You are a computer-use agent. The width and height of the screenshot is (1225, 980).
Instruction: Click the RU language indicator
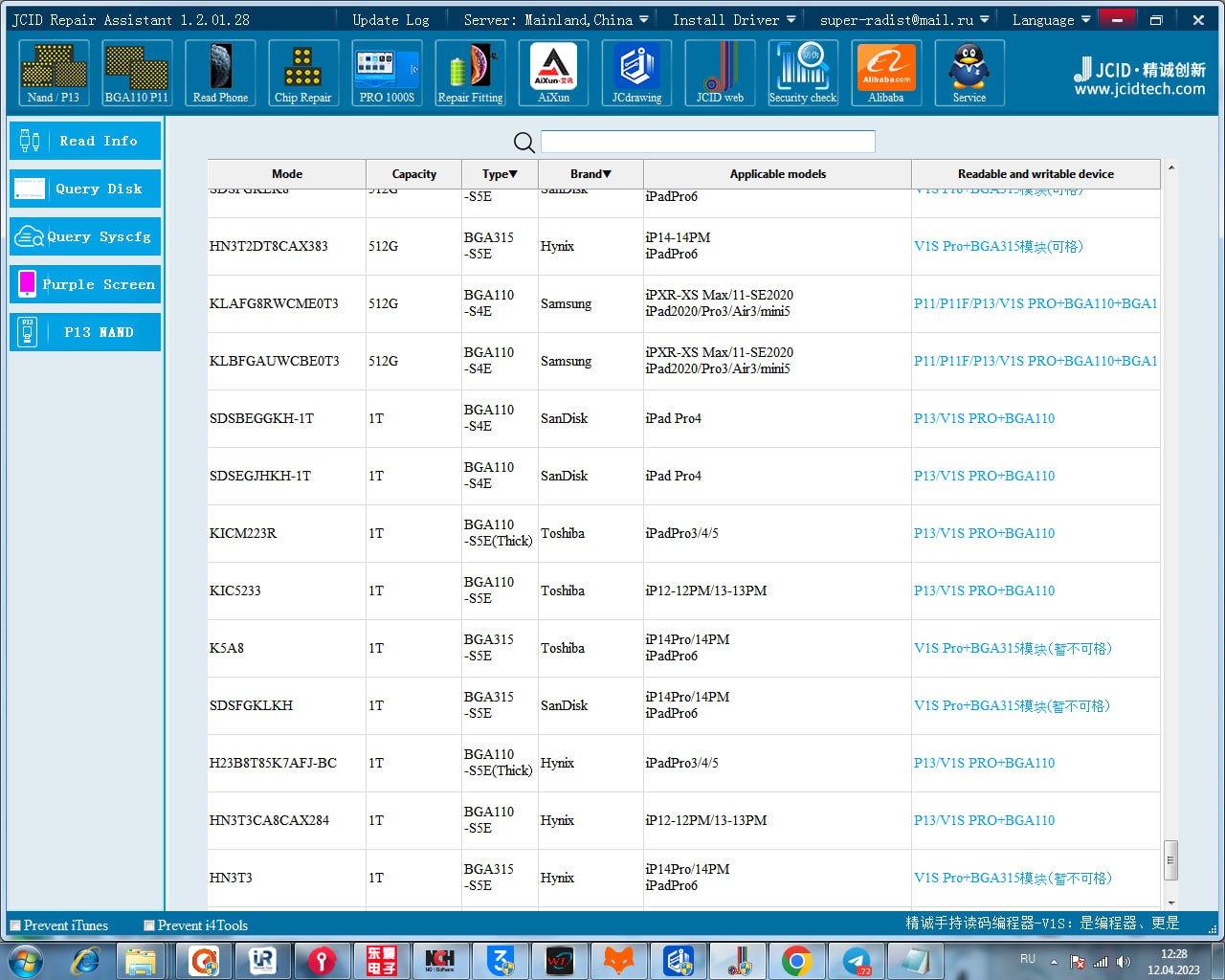coord(1028,959)
